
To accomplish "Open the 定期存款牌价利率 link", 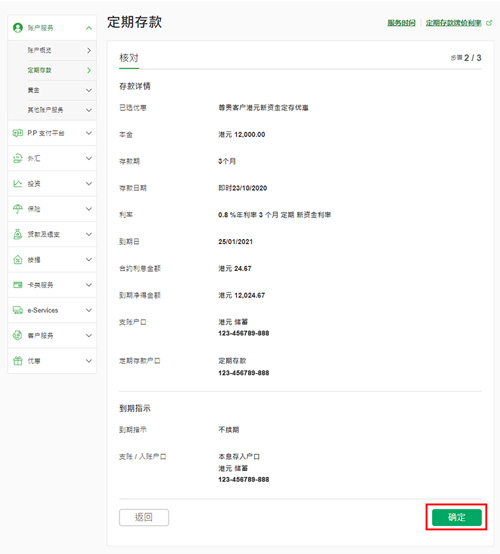I will (x=453, y=23).
